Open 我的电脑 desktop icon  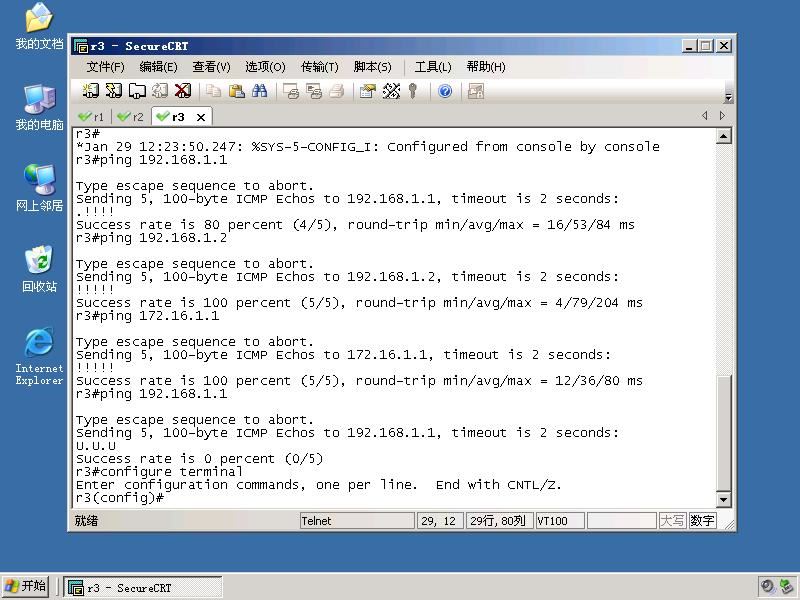[39, 108]
